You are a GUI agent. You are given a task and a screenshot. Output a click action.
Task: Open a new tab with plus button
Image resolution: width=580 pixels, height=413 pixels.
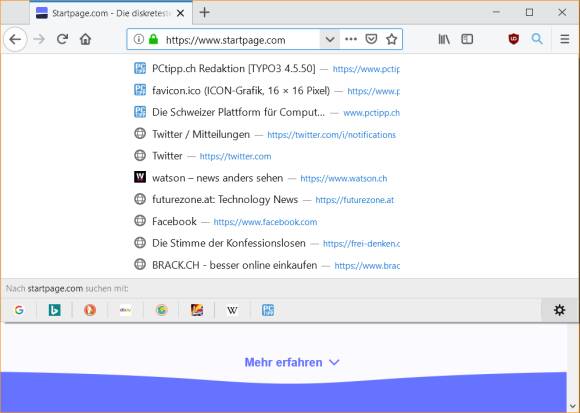(x=205, y=13)
